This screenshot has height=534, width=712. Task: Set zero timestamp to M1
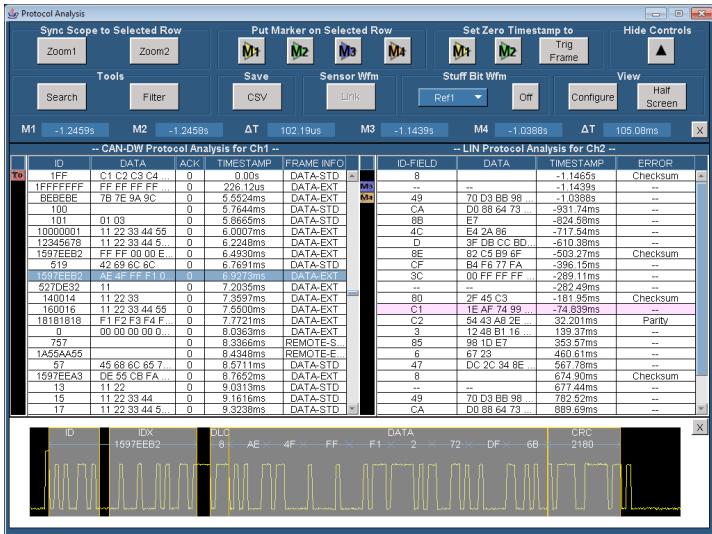[x=462, y=51]
